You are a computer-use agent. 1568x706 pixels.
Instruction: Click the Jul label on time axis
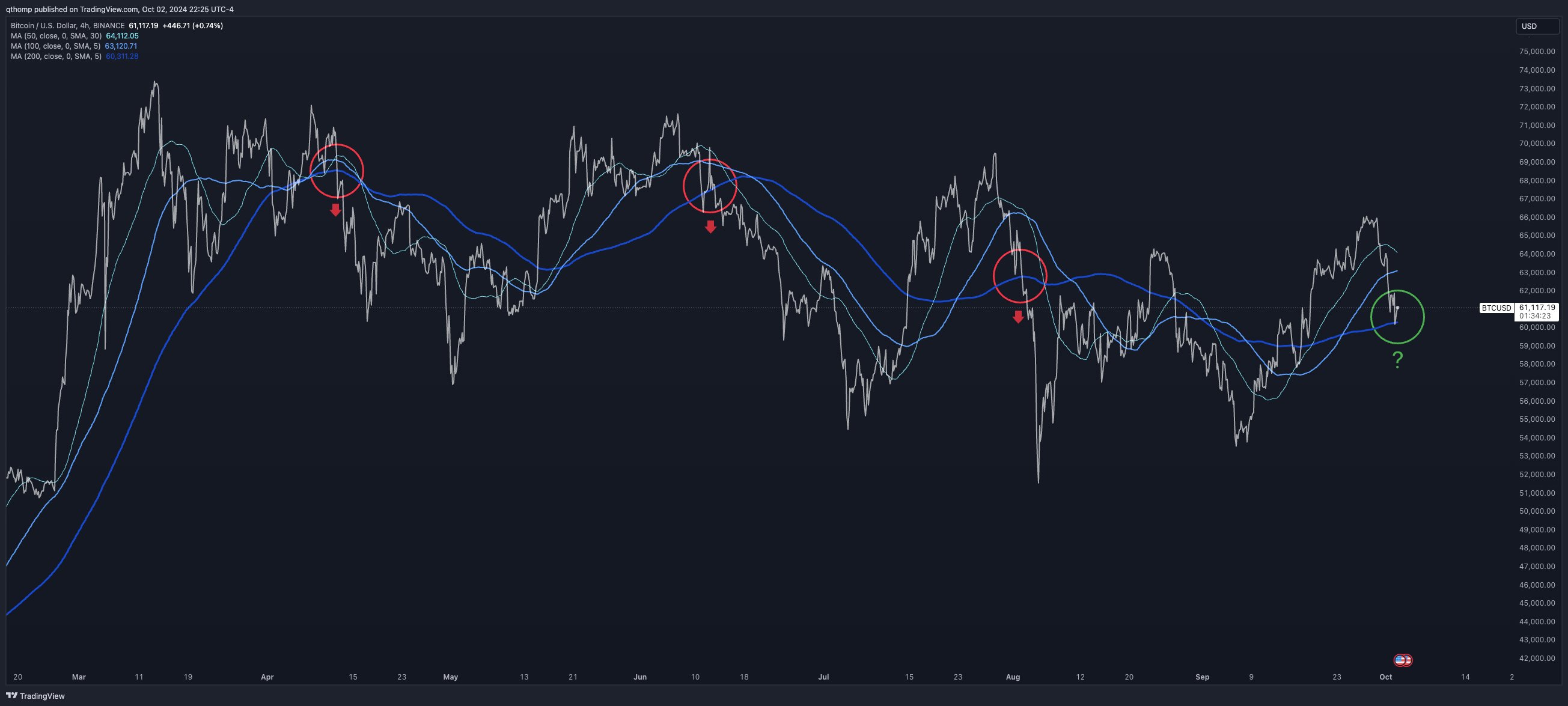click(x=823, y=677)
